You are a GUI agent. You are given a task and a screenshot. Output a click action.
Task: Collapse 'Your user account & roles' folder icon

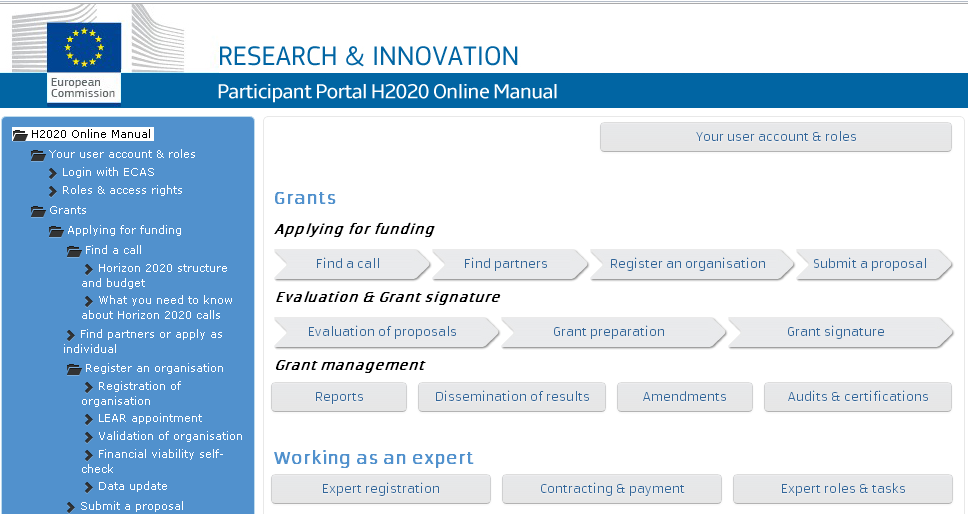38,154
